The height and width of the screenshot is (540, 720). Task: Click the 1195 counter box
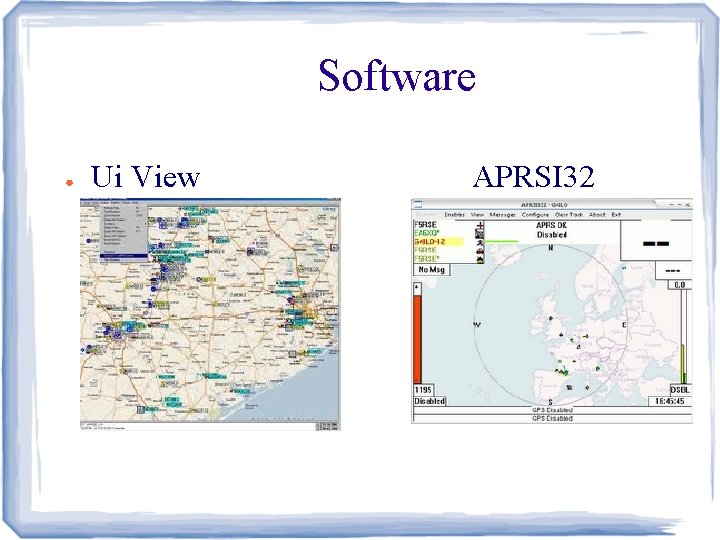tap(423, 390)
